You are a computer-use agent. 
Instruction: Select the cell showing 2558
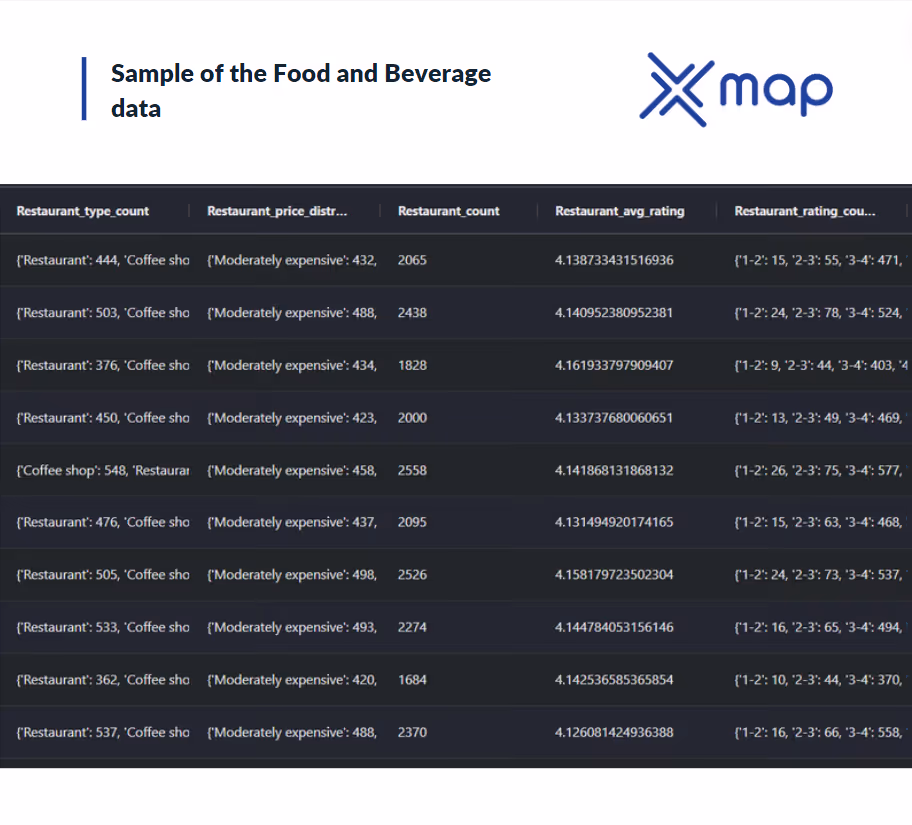point(412,470)
